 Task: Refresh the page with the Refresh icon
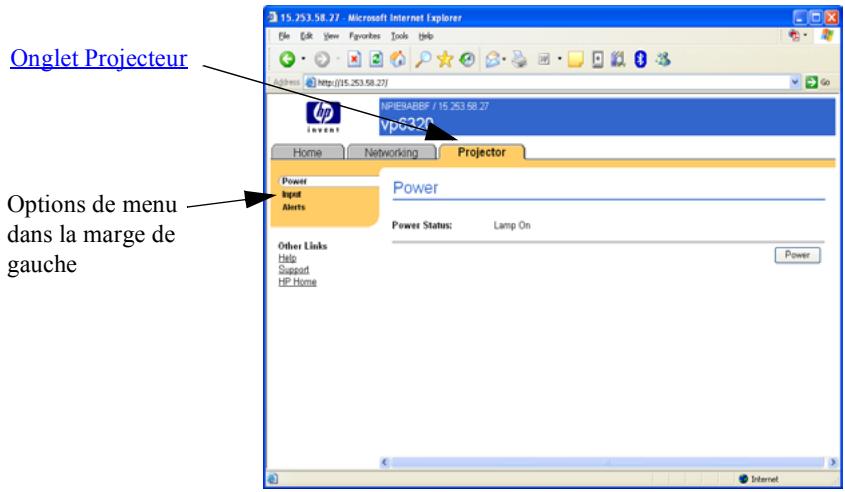(x=376, y=59)
